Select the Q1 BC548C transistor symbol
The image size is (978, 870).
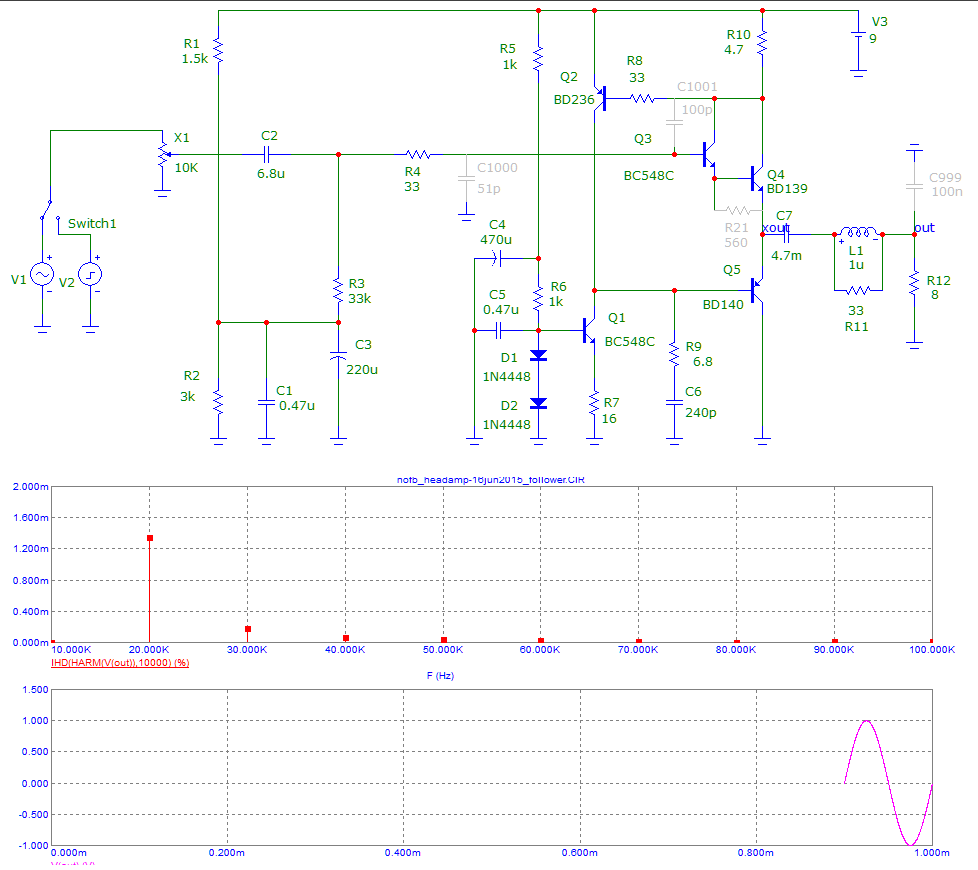[589, 331]
